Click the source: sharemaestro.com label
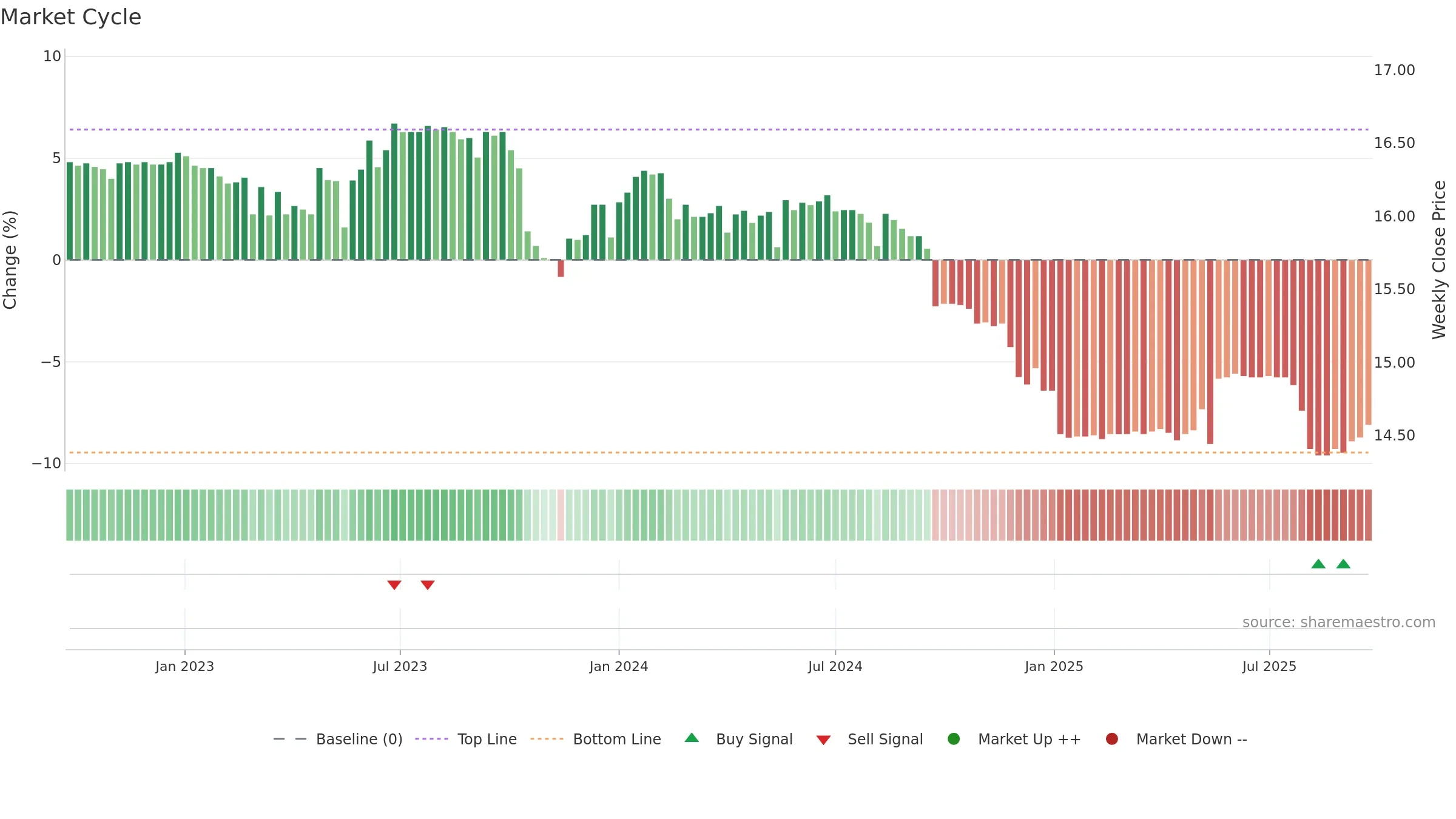This screenshot has width=1456, height=819. click(x=1339, y=622)
